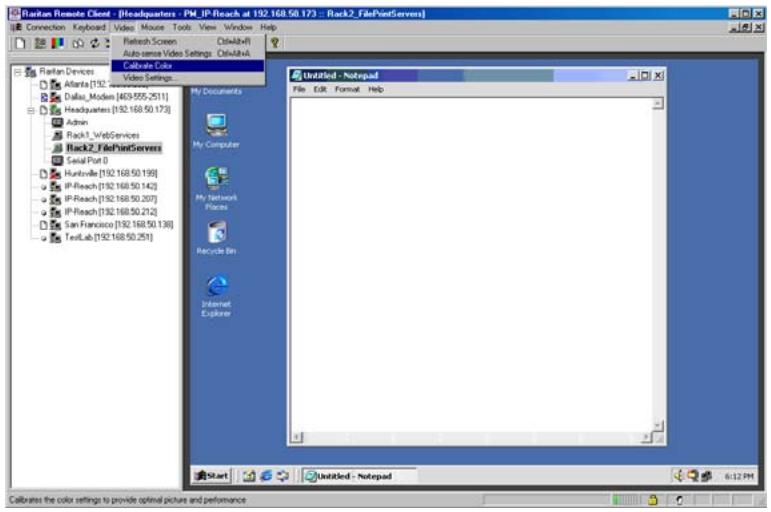Click the green device list toolbar icon
Image resolution: width=771 pixels, height=512 pixels.
40,43
